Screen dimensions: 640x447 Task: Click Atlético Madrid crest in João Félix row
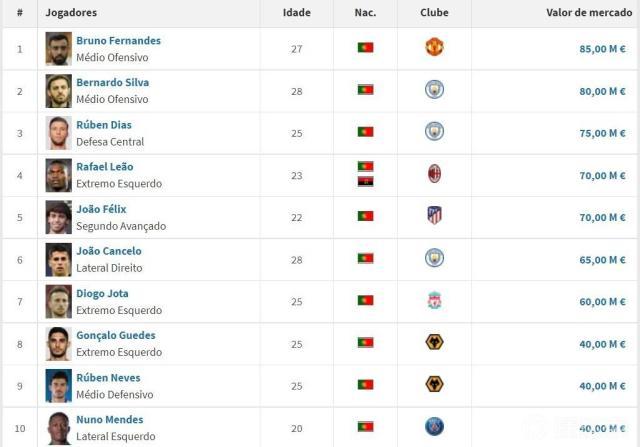click(434, 216)
